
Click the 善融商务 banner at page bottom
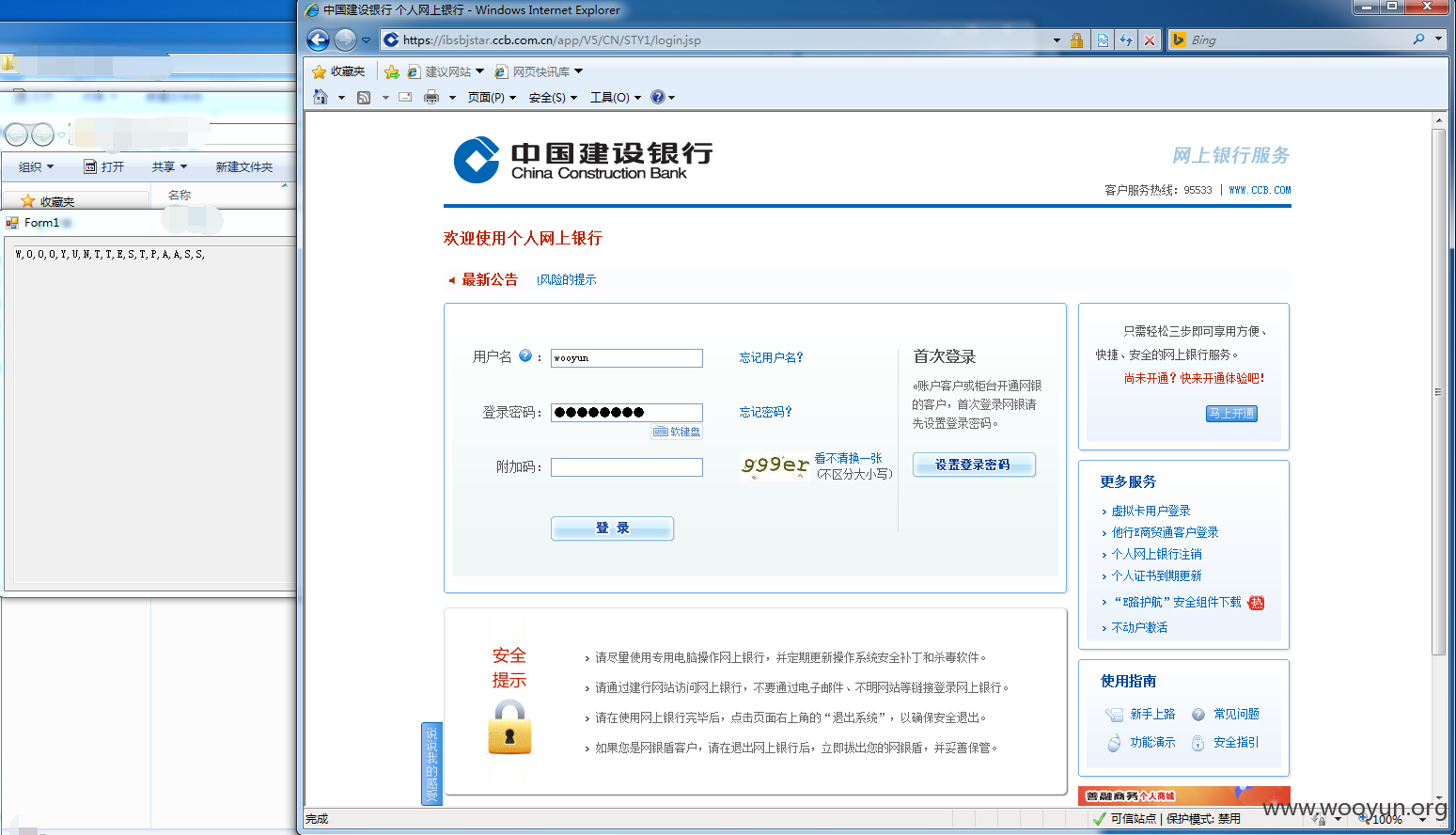1183,796
